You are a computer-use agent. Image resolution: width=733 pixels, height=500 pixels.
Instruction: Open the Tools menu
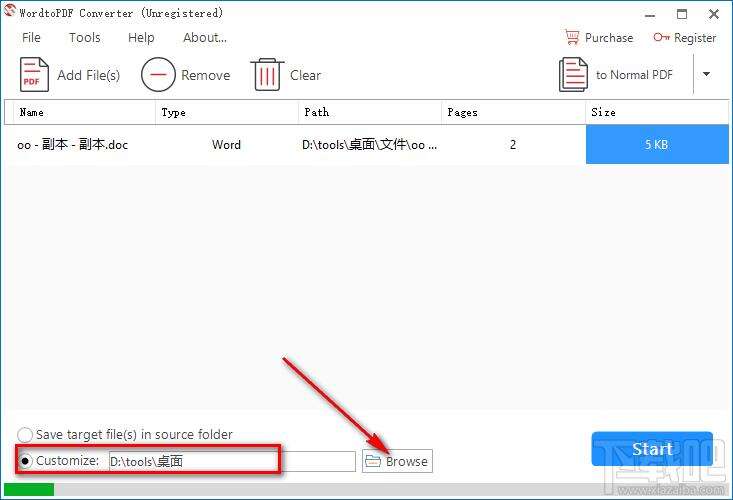coord(85,37)
